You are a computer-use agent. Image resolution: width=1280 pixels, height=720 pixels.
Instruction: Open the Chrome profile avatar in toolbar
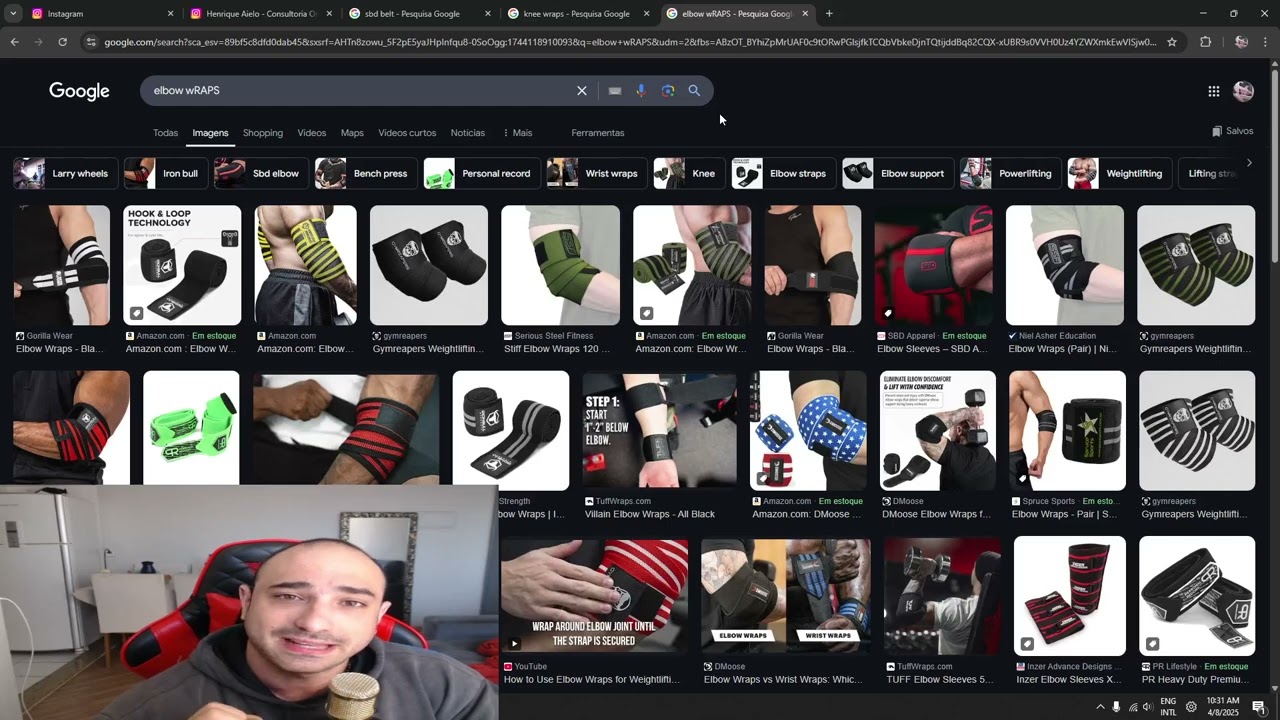pyautogui.click(x=1241, y=42)
